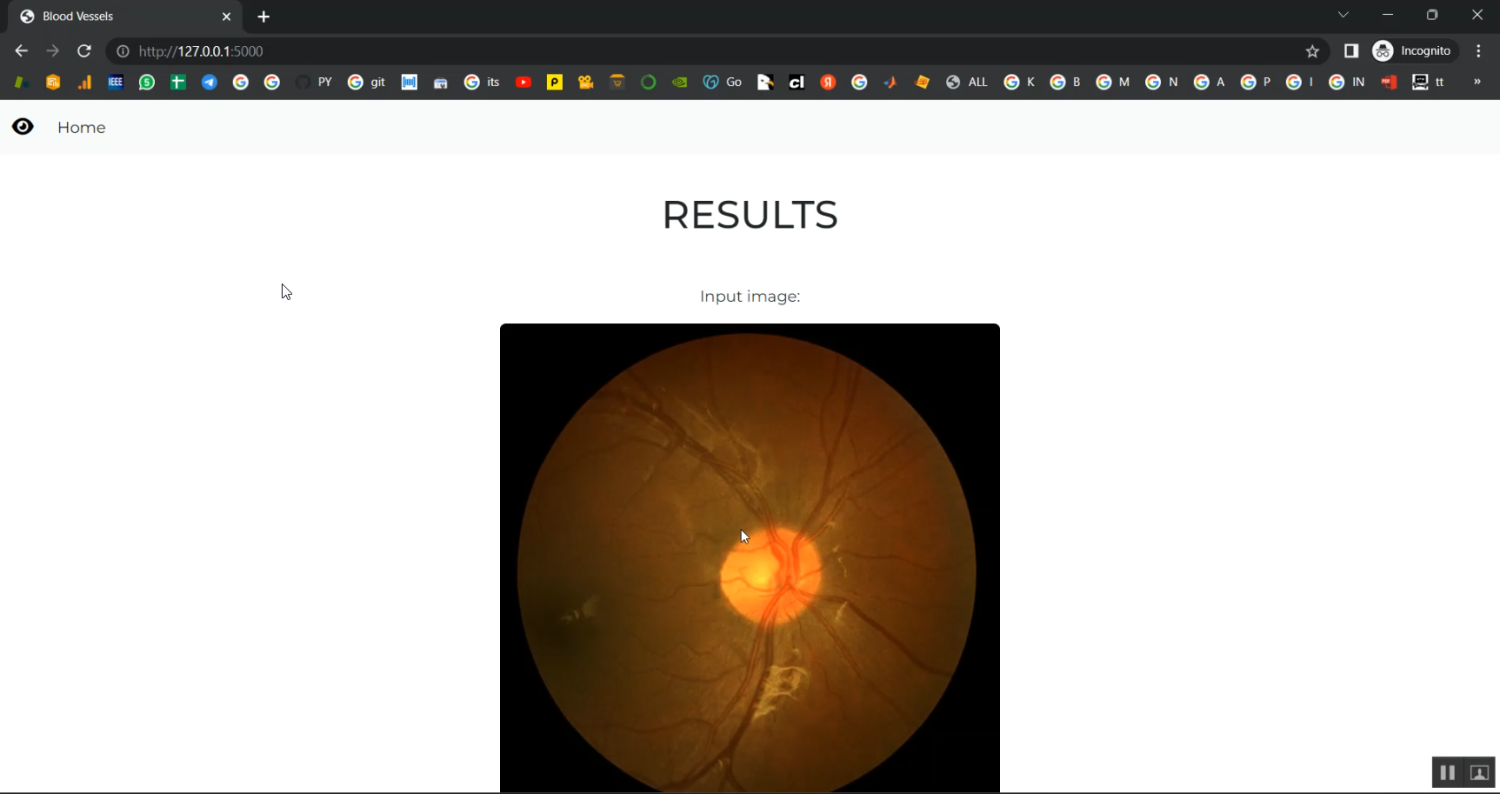
Task: Click the GitHub PY bookmark
Action: (x=314, y=82)
